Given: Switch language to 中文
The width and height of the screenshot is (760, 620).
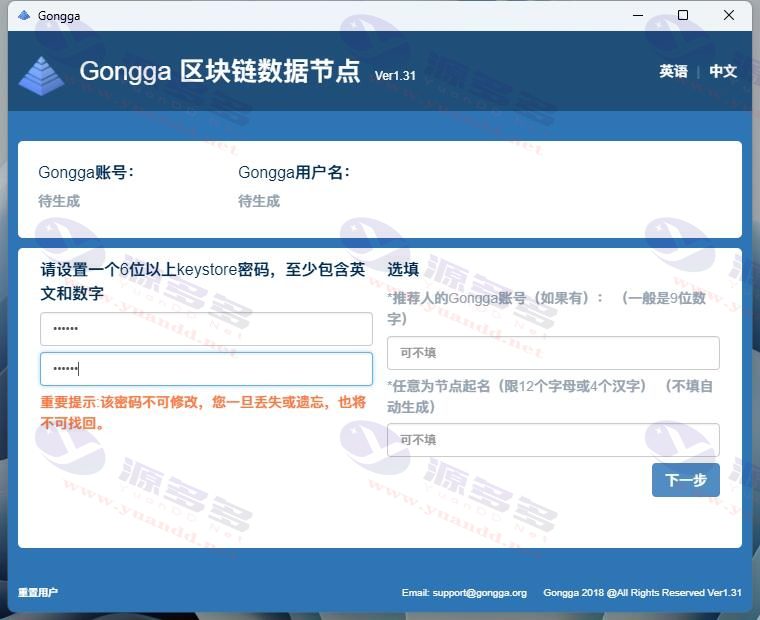Looking at the screenshot, I should [x=723, y=71].
